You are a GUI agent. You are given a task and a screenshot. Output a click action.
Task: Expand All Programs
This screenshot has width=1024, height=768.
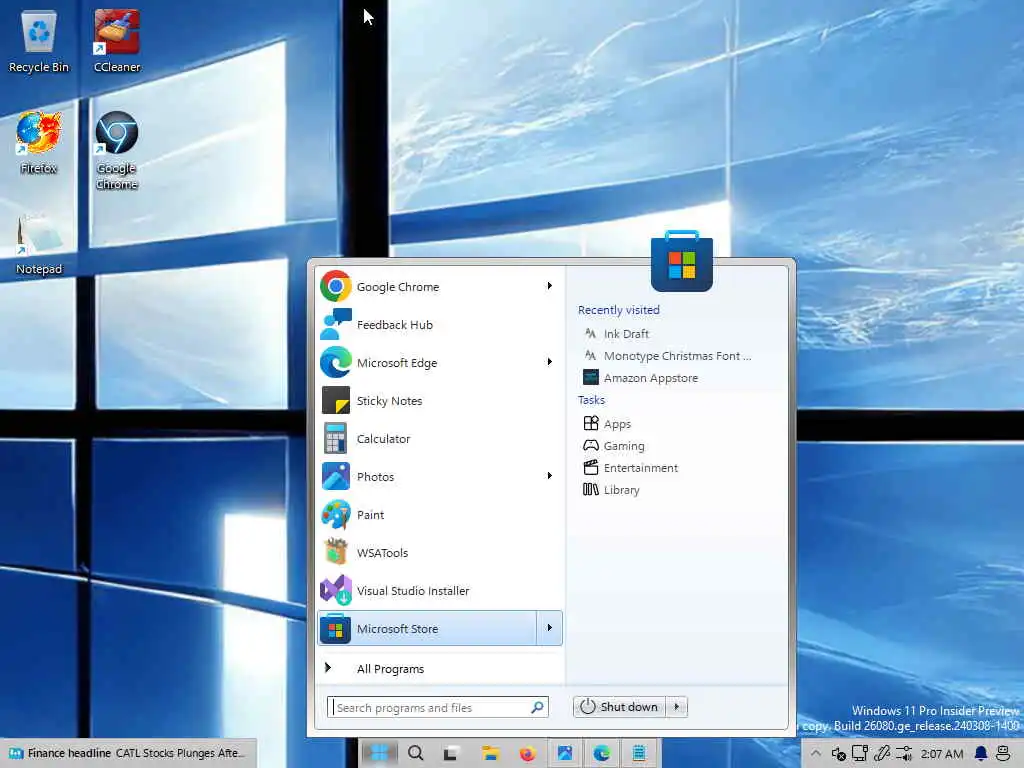click(440, 668)
